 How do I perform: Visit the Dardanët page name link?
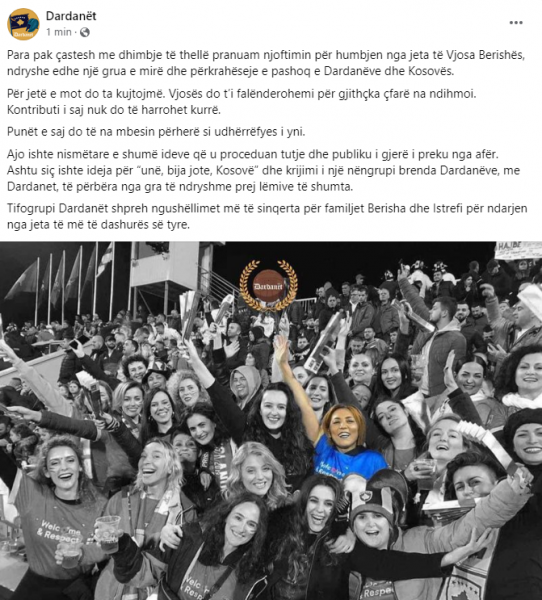click(x=71, y=16)
